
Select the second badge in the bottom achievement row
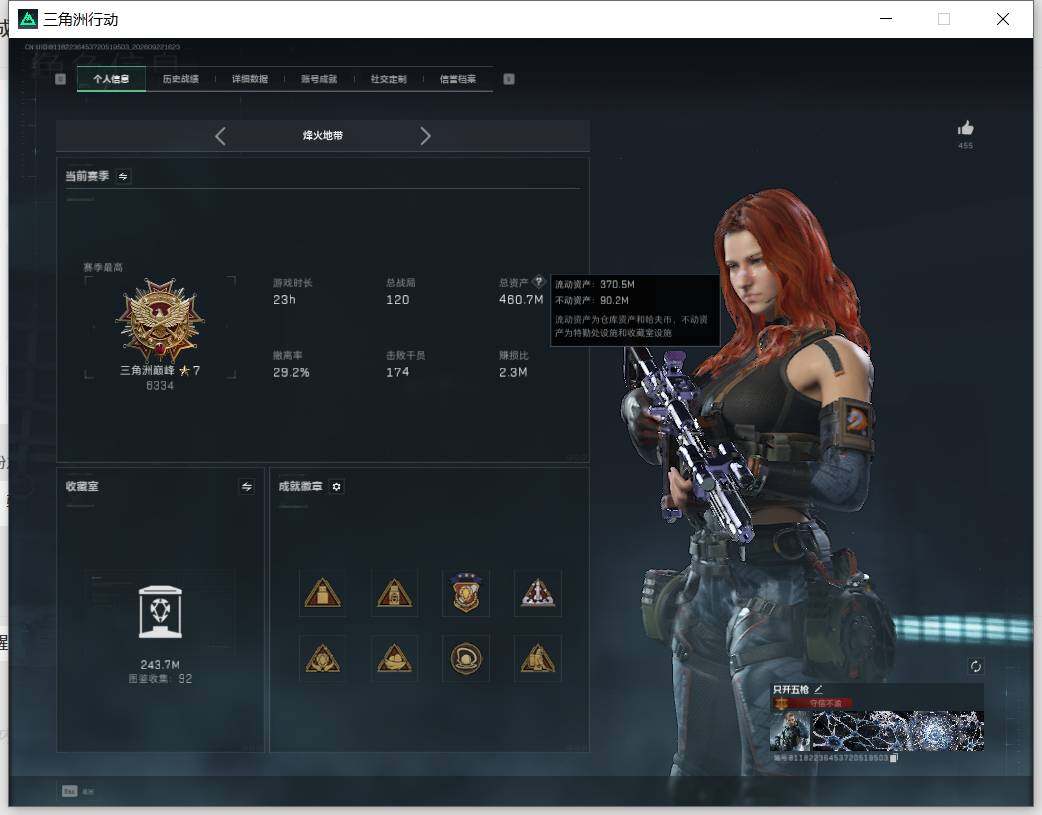(394, 659)
